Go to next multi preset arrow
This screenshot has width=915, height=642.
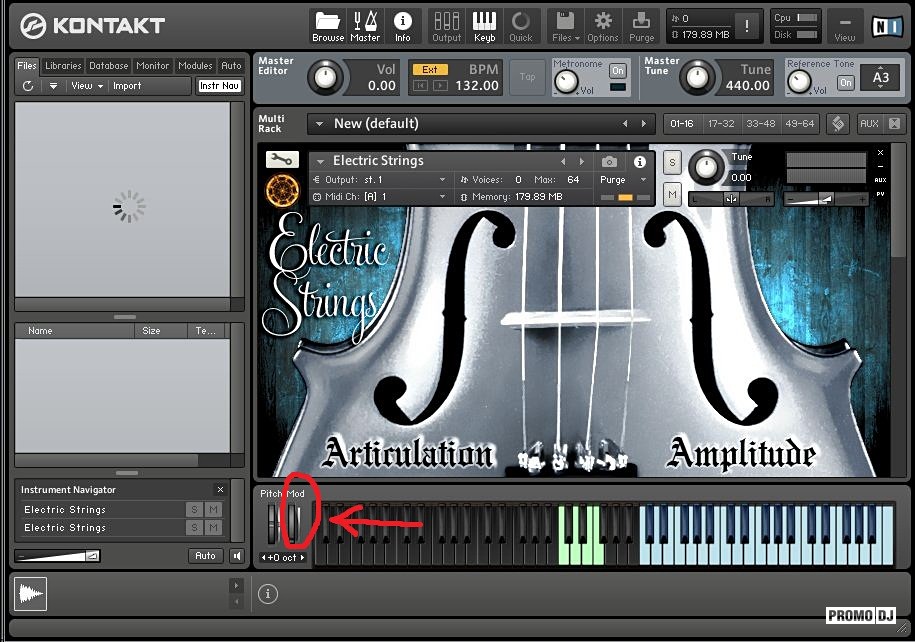pyautogui.click(x=644, y=124)
